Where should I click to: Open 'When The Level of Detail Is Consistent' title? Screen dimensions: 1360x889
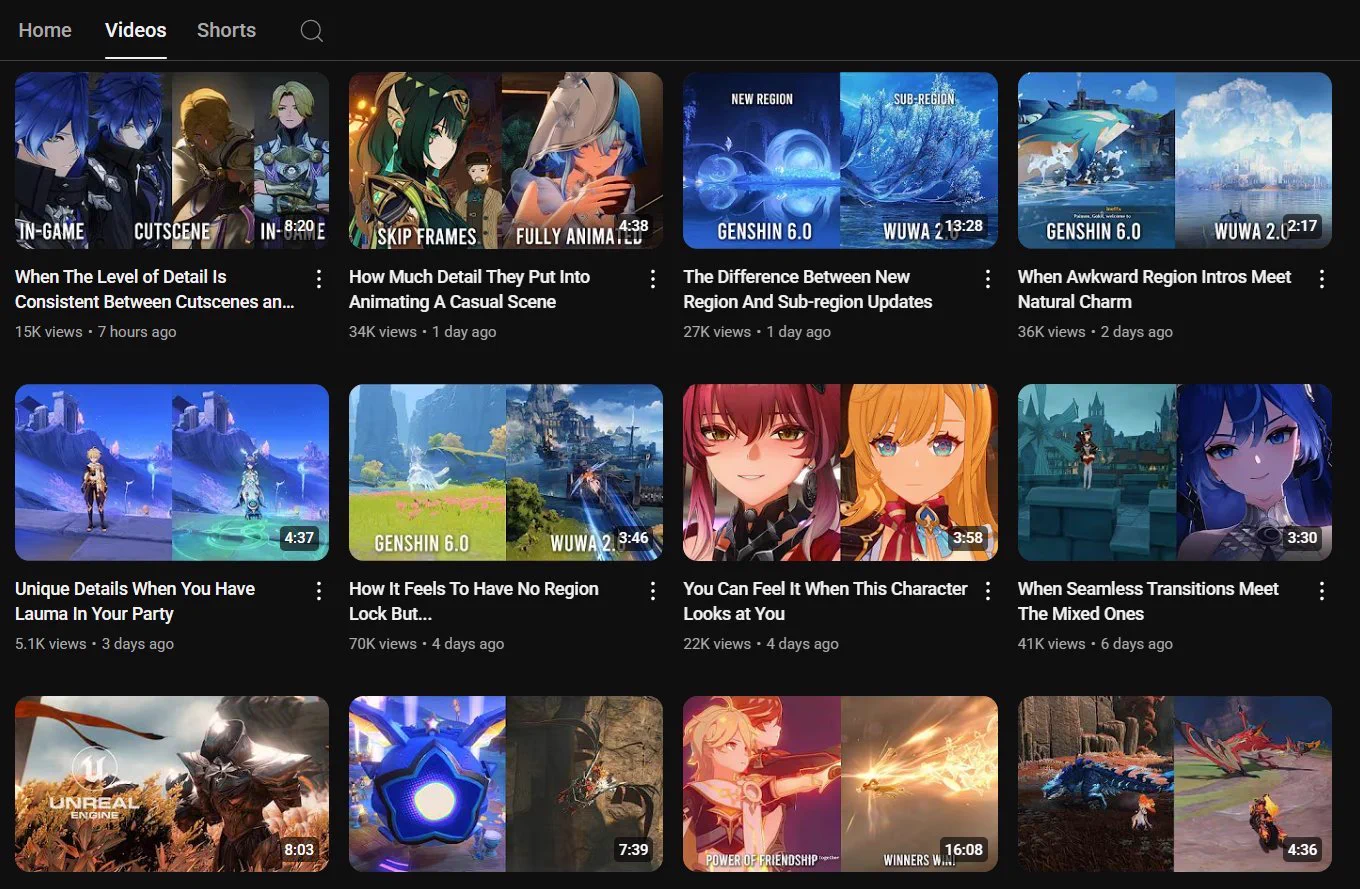click(x=155, y=289)
